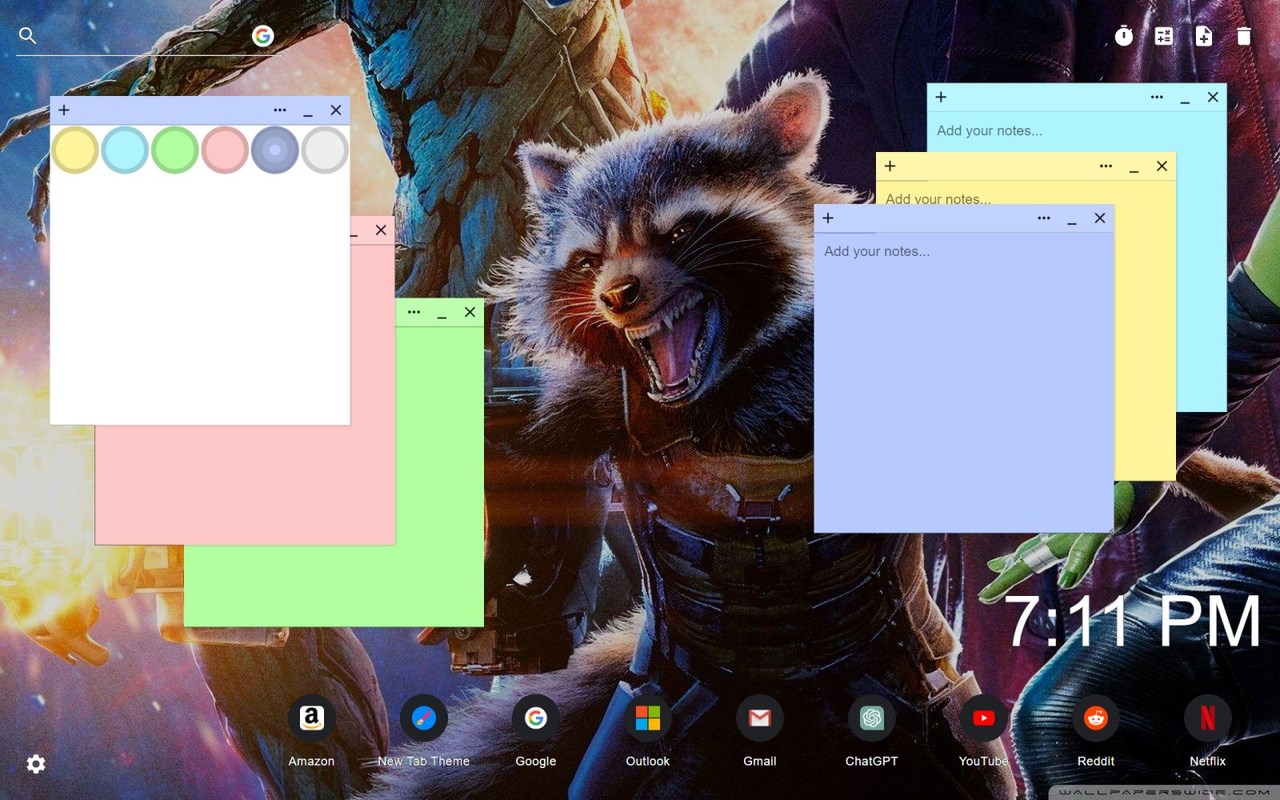Viewport: 1280px width, 800px height.
Task: Open the Netflix shortcut
Action: 1208,718
